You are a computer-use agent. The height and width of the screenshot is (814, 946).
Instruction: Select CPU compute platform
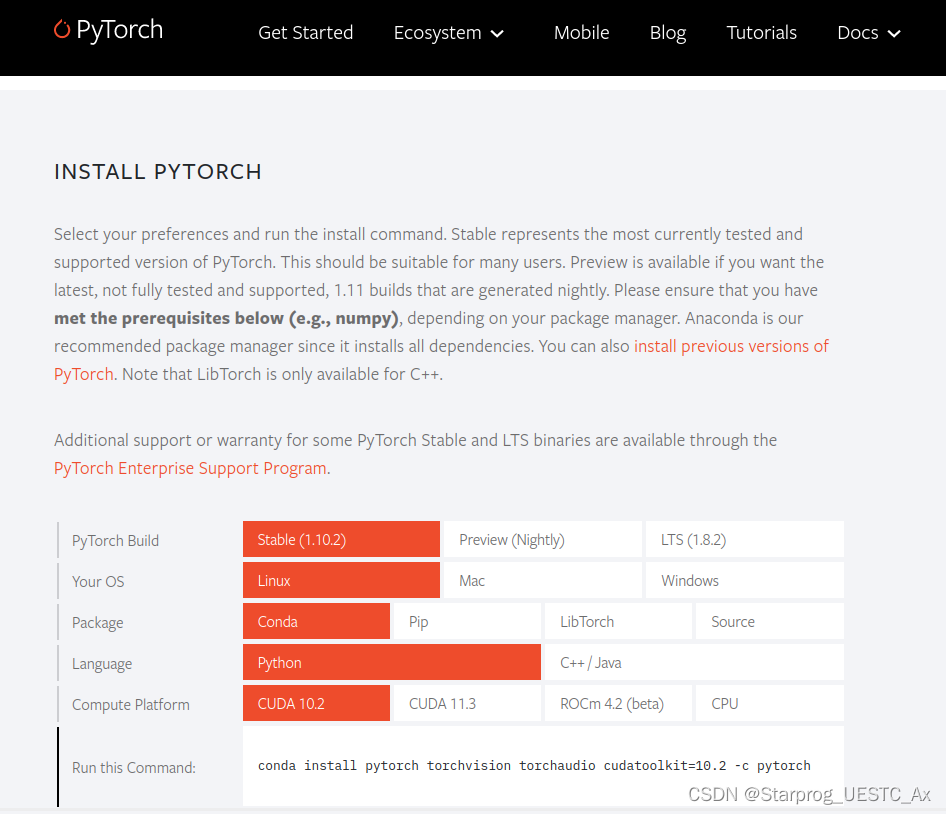coord(769,703)
